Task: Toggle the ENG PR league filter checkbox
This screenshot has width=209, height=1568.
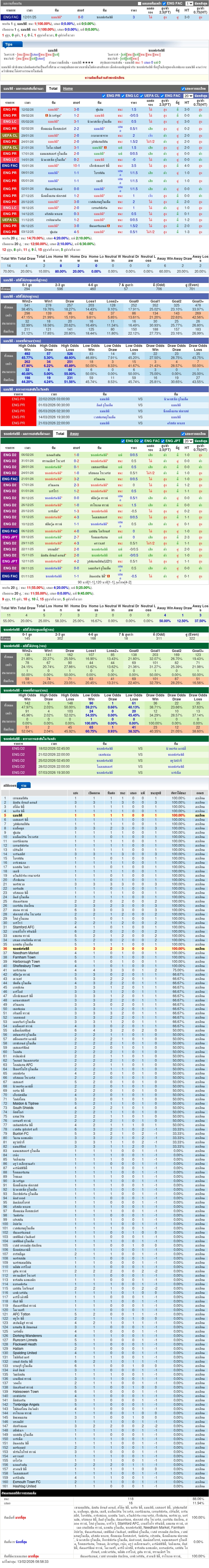Action: tap(103, 95)
